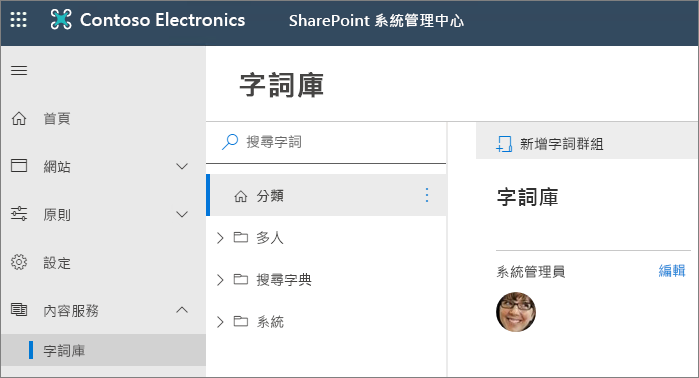The height and width of the screenshot is (378, 699).
Task: Click the 新增字詞群組 add group icon
Action: click(504, 144)
